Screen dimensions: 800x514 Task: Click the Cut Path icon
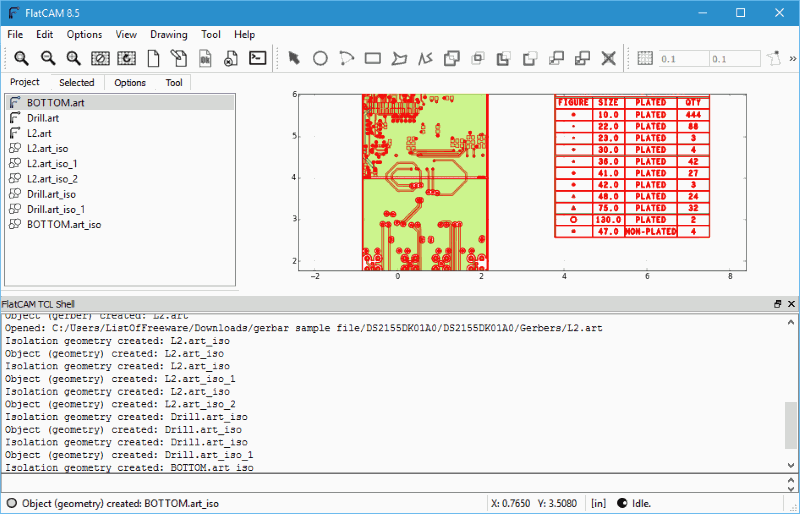[x=530, y=58]
